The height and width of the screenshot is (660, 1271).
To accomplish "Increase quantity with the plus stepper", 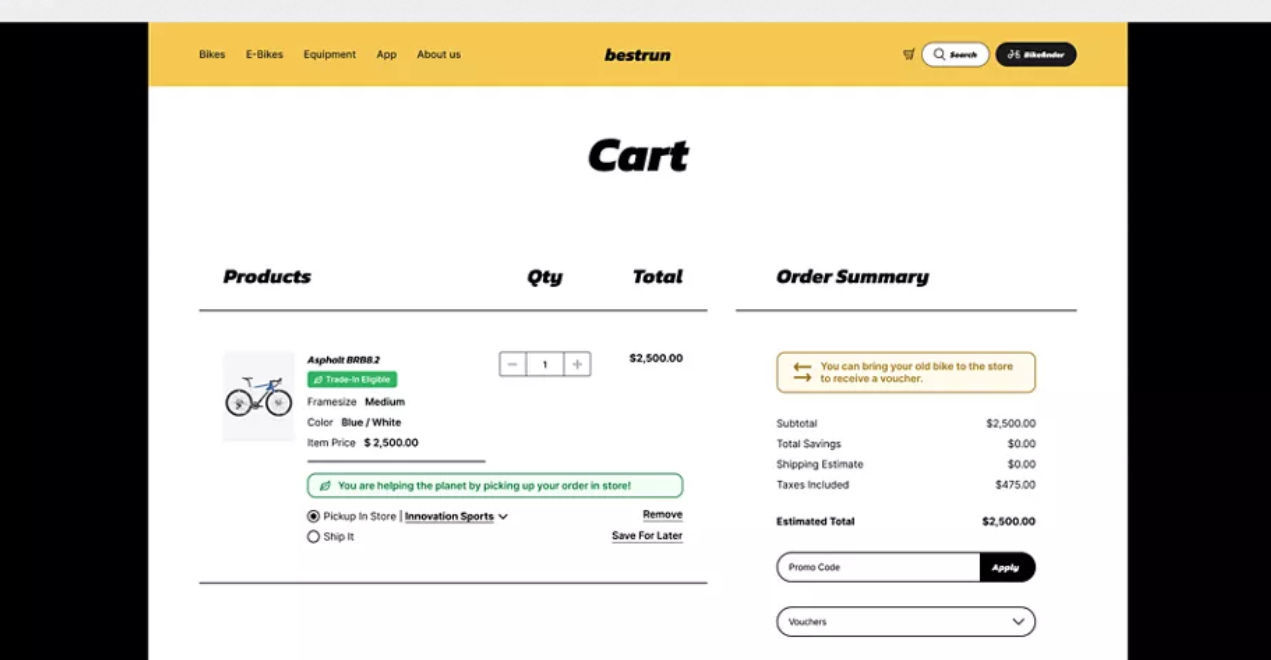I will coord(576,364).
